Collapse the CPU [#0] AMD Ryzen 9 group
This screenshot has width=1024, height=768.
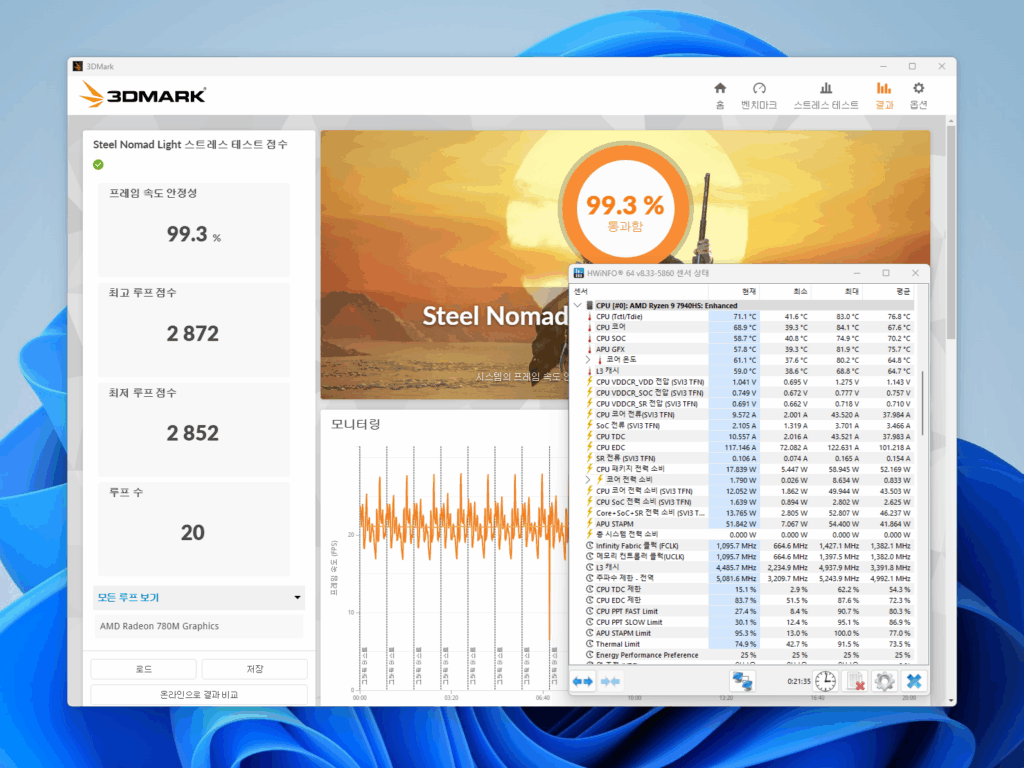(x=577, y=305)
